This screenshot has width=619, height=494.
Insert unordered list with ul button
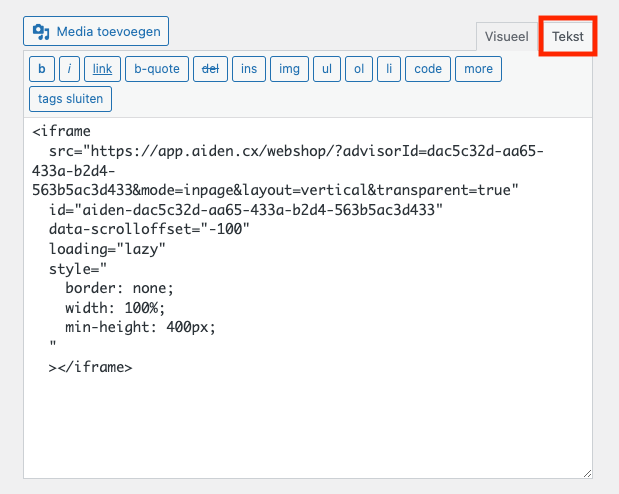click(327, 69)
